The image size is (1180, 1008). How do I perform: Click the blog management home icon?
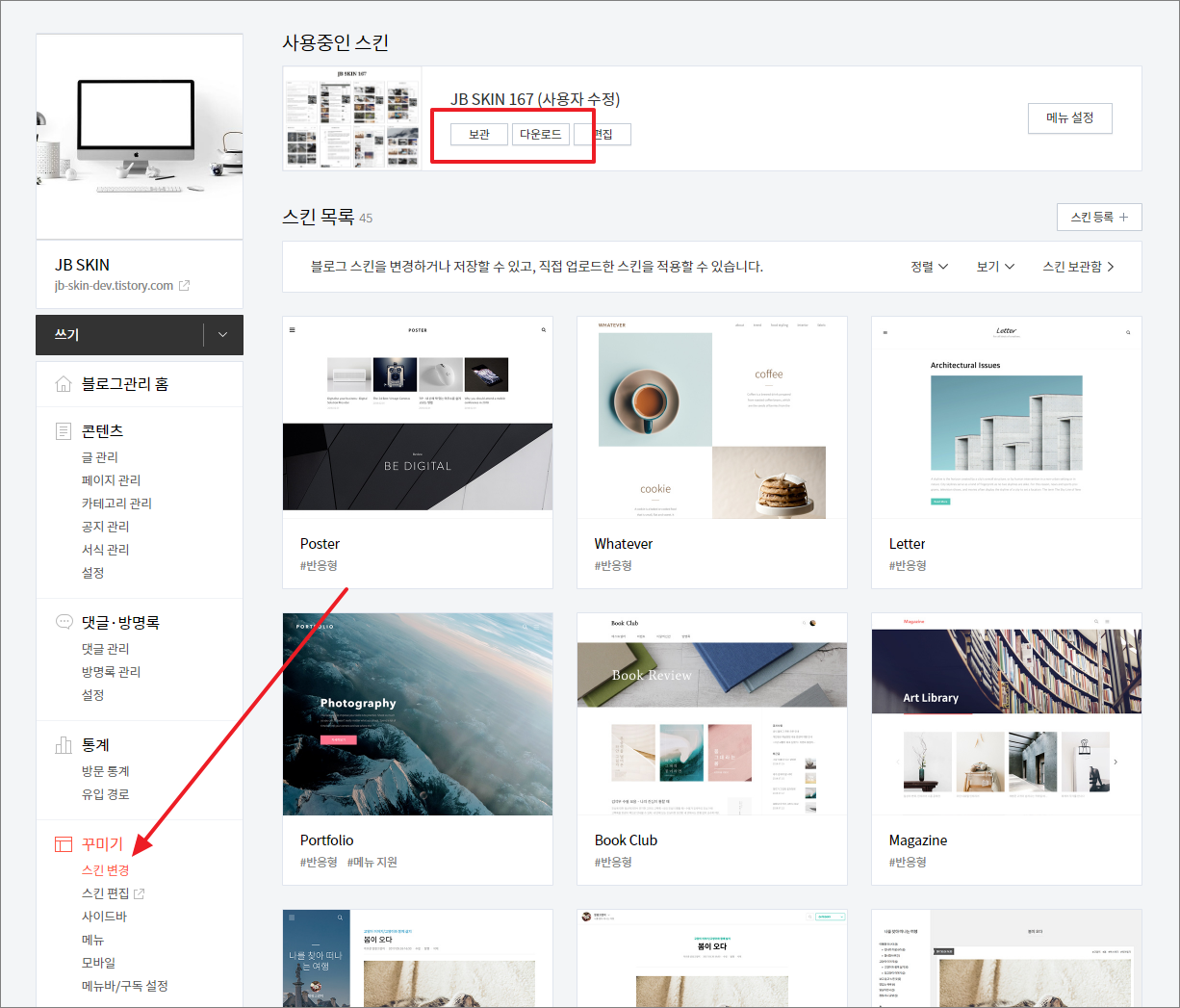tap(64, 384)
